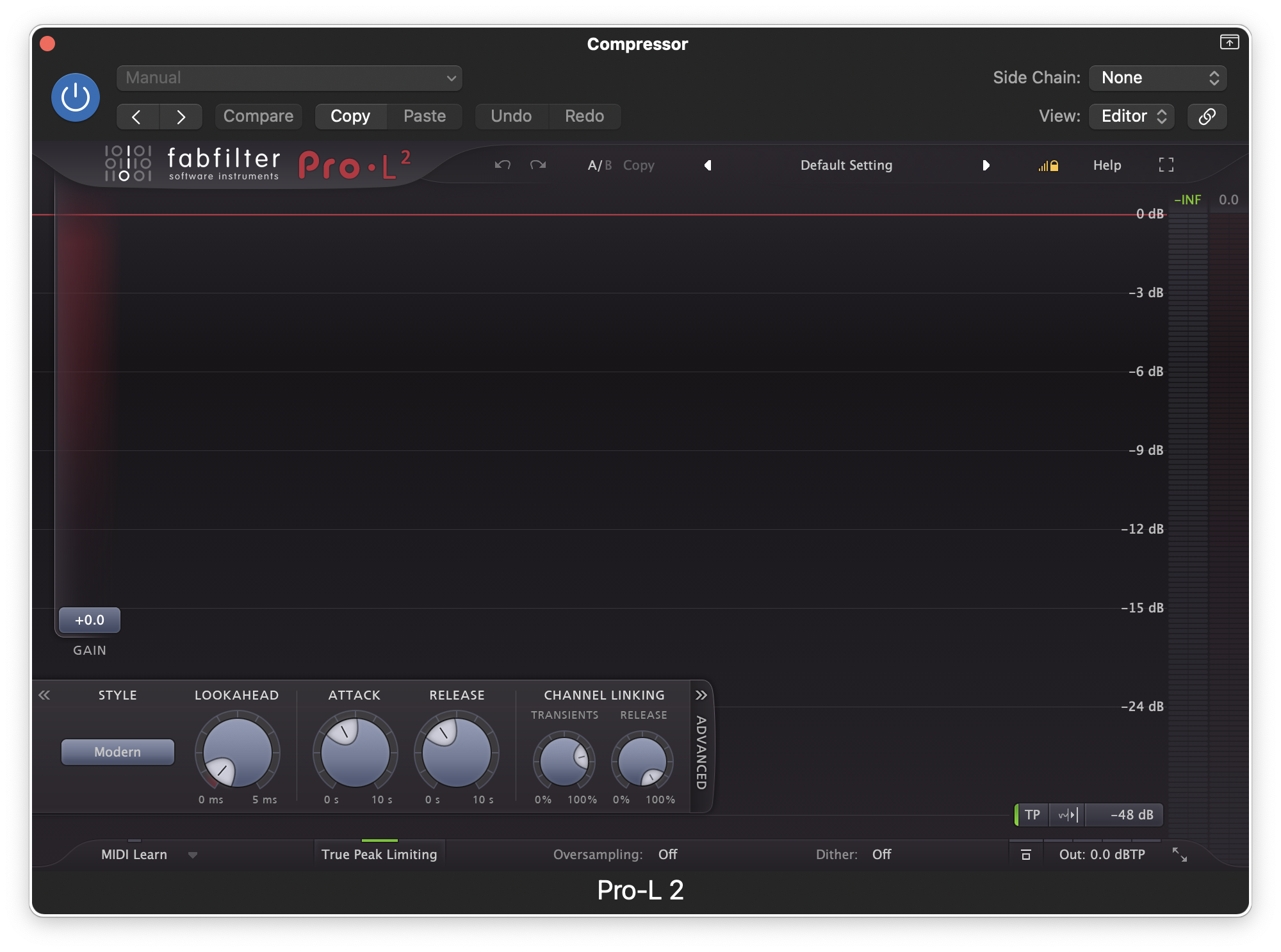The height and width of the screenshot is (952, 1281).
Task: Open the -48 dB meter scale menu
Action: [x=1125, y=815]
